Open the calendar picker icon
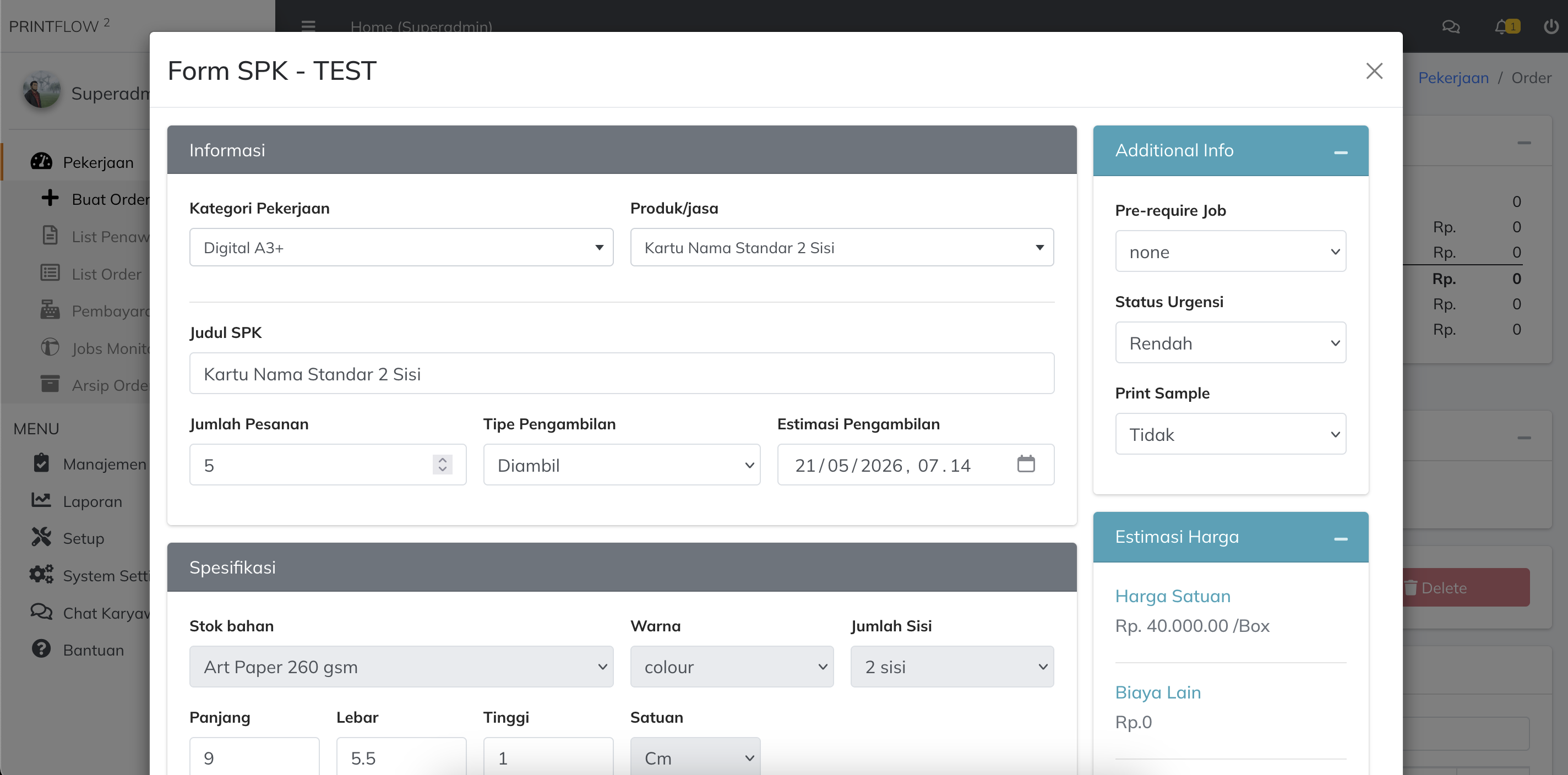The width and height of the screenshot is (1568, 775). tap(1026, 463)
